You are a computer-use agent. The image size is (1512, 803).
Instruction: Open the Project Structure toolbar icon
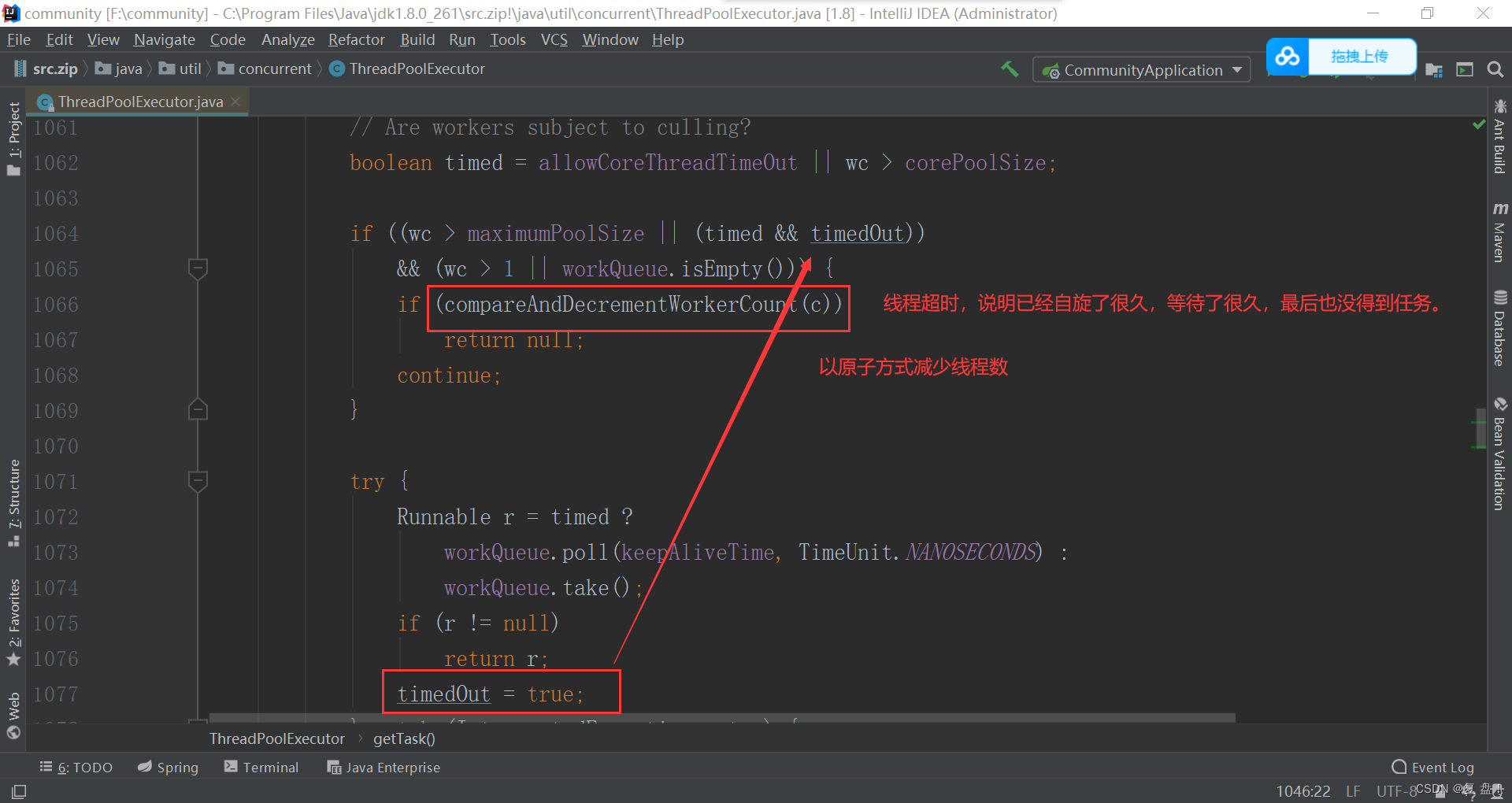tap(1434, 70)
